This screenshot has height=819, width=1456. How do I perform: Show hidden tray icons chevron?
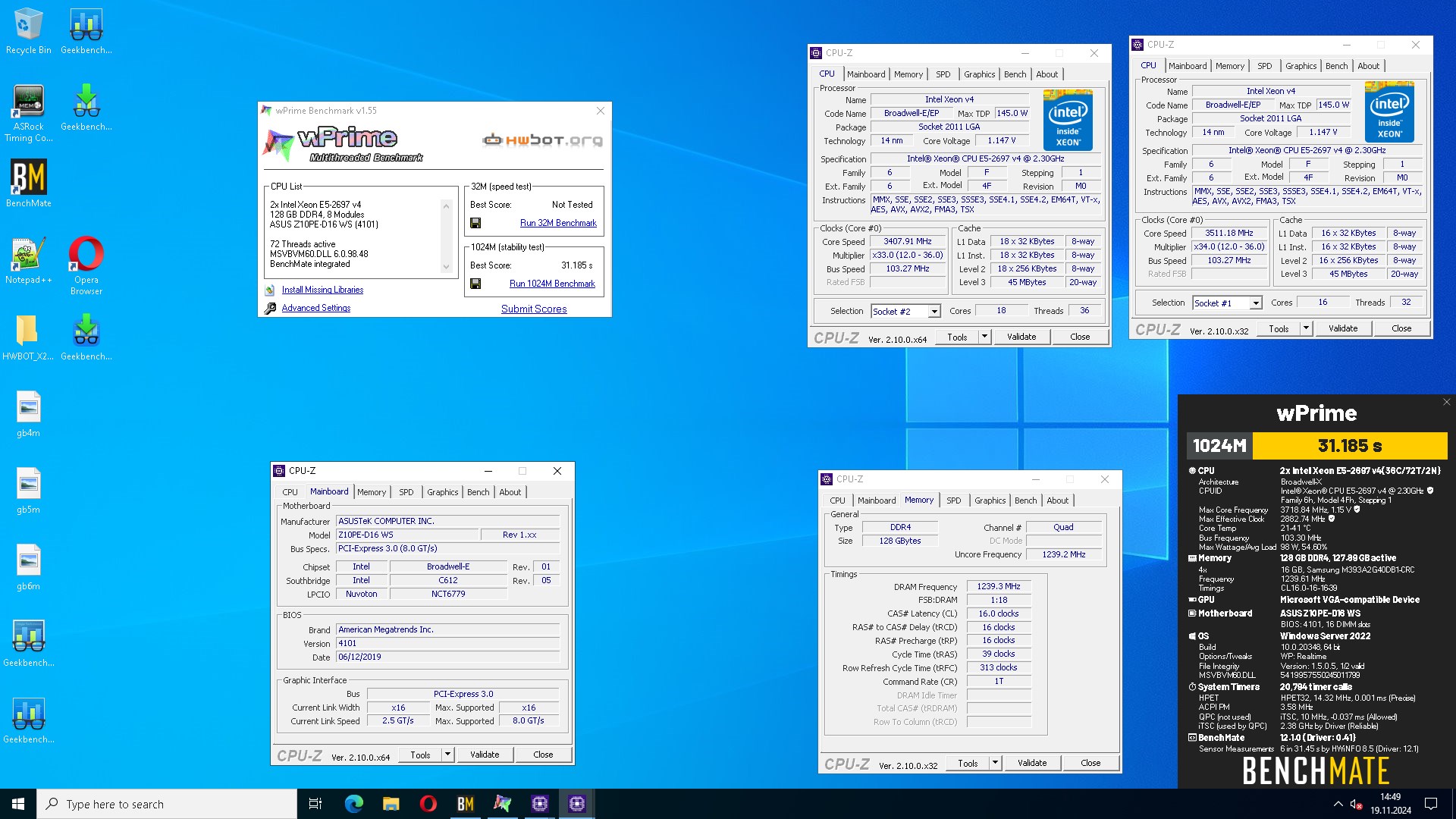1338,804
